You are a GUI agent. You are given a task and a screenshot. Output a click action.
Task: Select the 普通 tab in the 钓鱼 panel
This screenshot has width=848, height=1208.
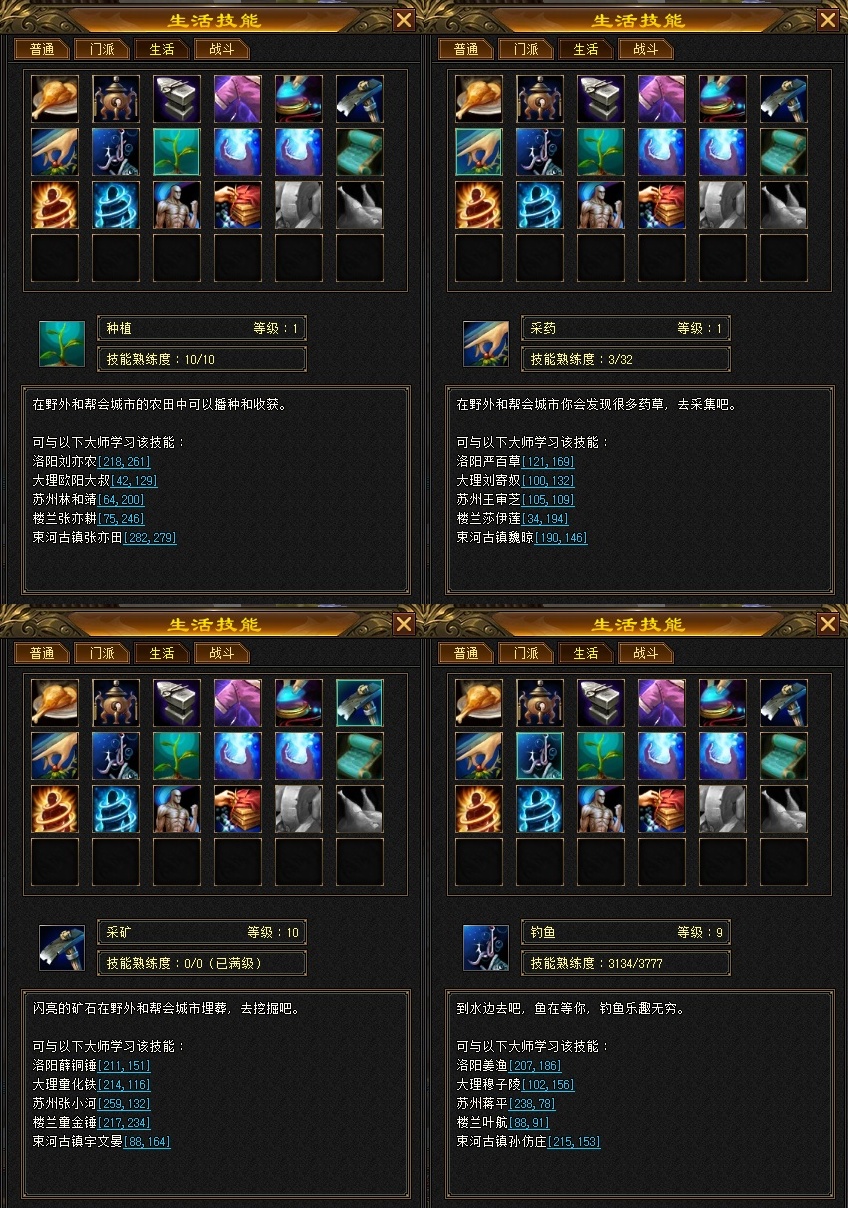click(466, 653)
